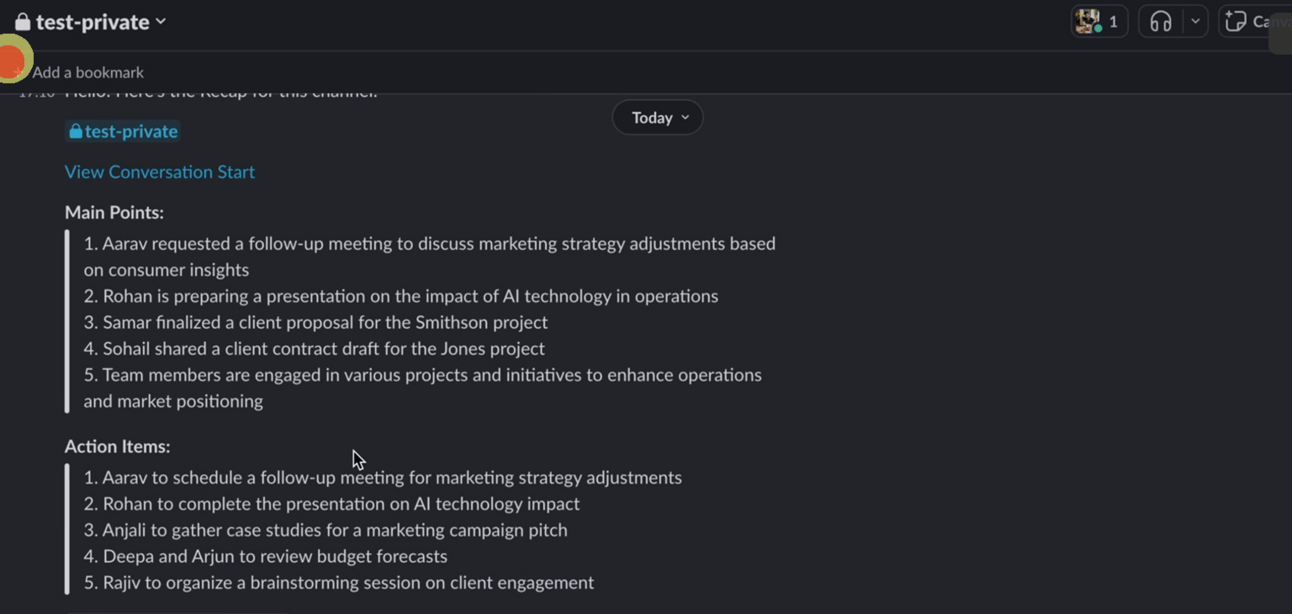Click Rajiv's brainstorming session action item
Image resolution: width=1292 pixels, height=614 pixels.
(339, 582)
